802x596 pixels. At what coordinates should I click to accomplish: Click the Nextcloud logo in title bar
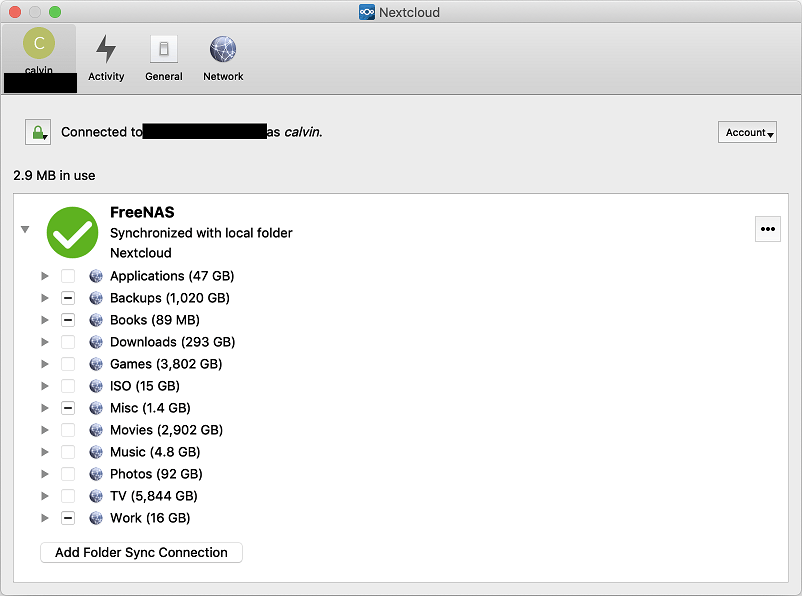[x=367, y=12]
